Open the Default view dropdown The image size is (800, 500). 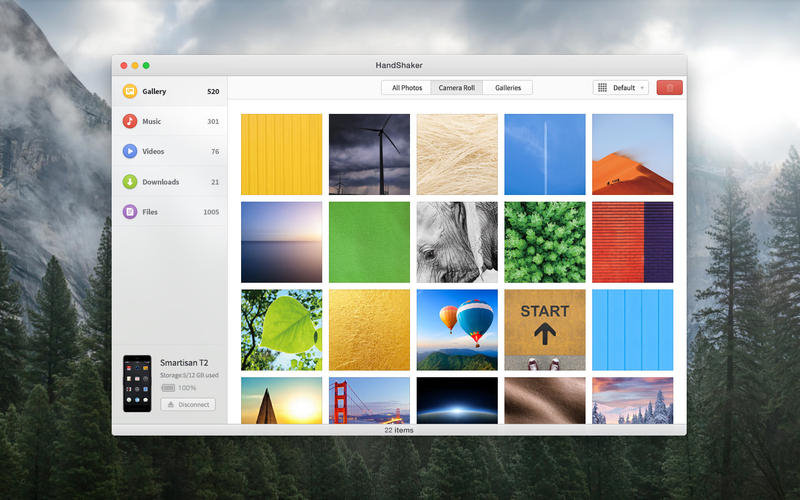point(621,88)
